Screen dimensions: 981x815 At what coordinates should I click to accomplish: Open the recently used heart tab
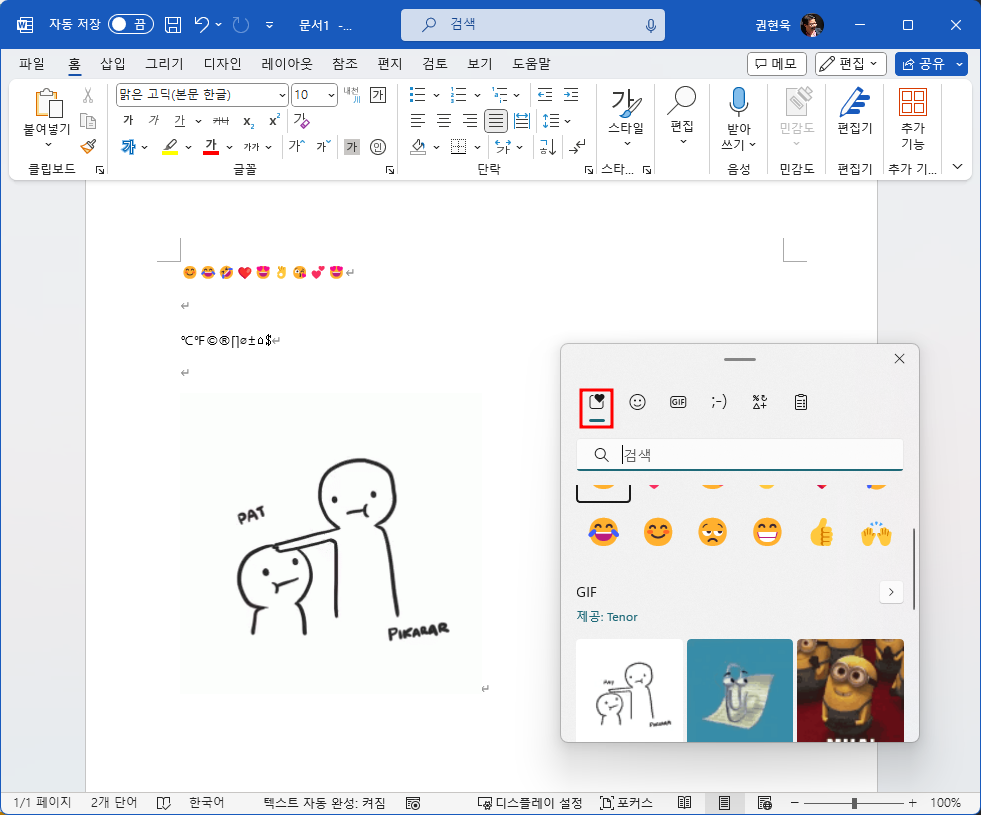click(597, 402)
